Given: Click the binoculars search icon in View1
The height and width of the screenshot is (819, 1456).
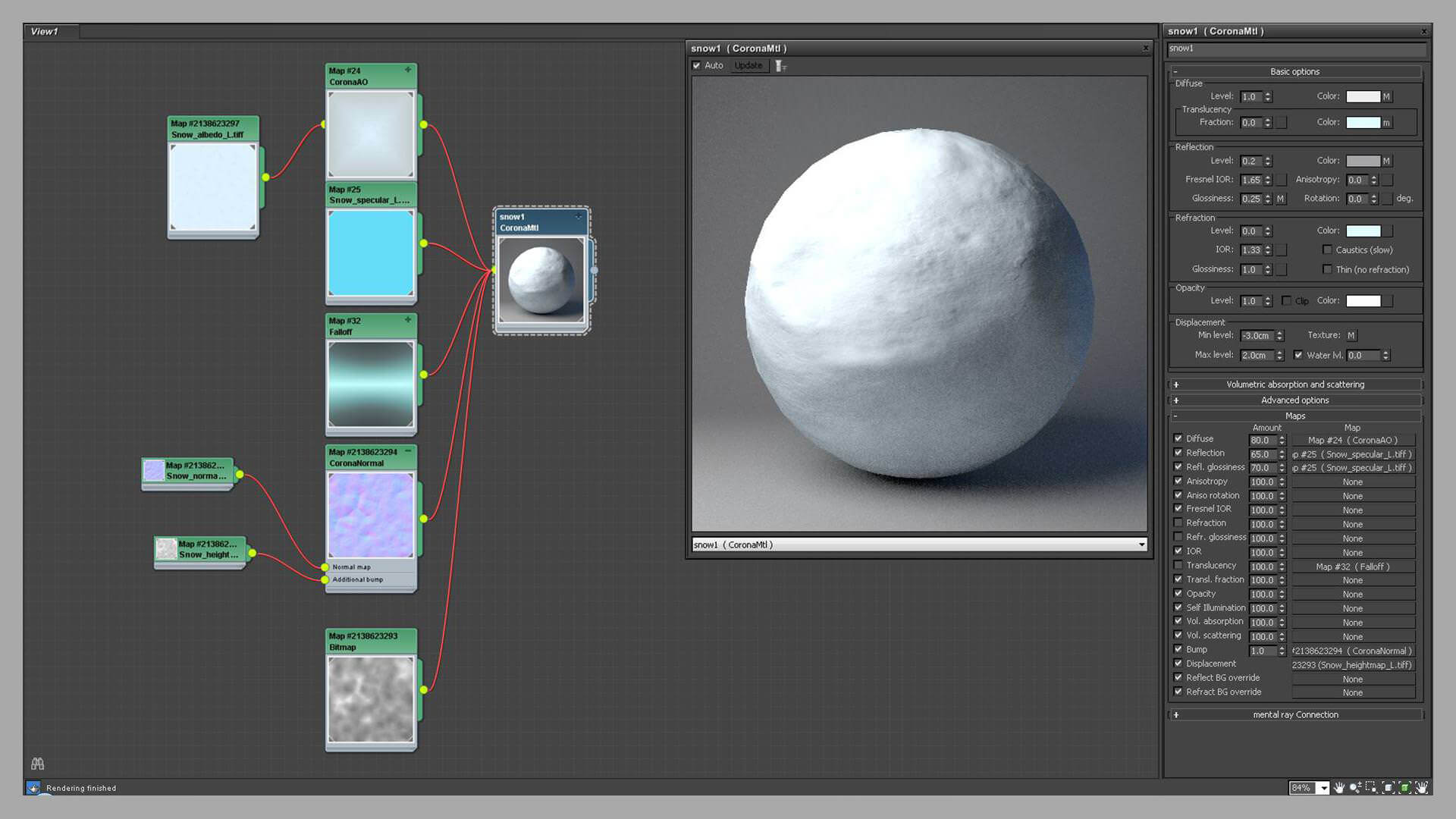Looking at the screenshot, I should point(37,764).
